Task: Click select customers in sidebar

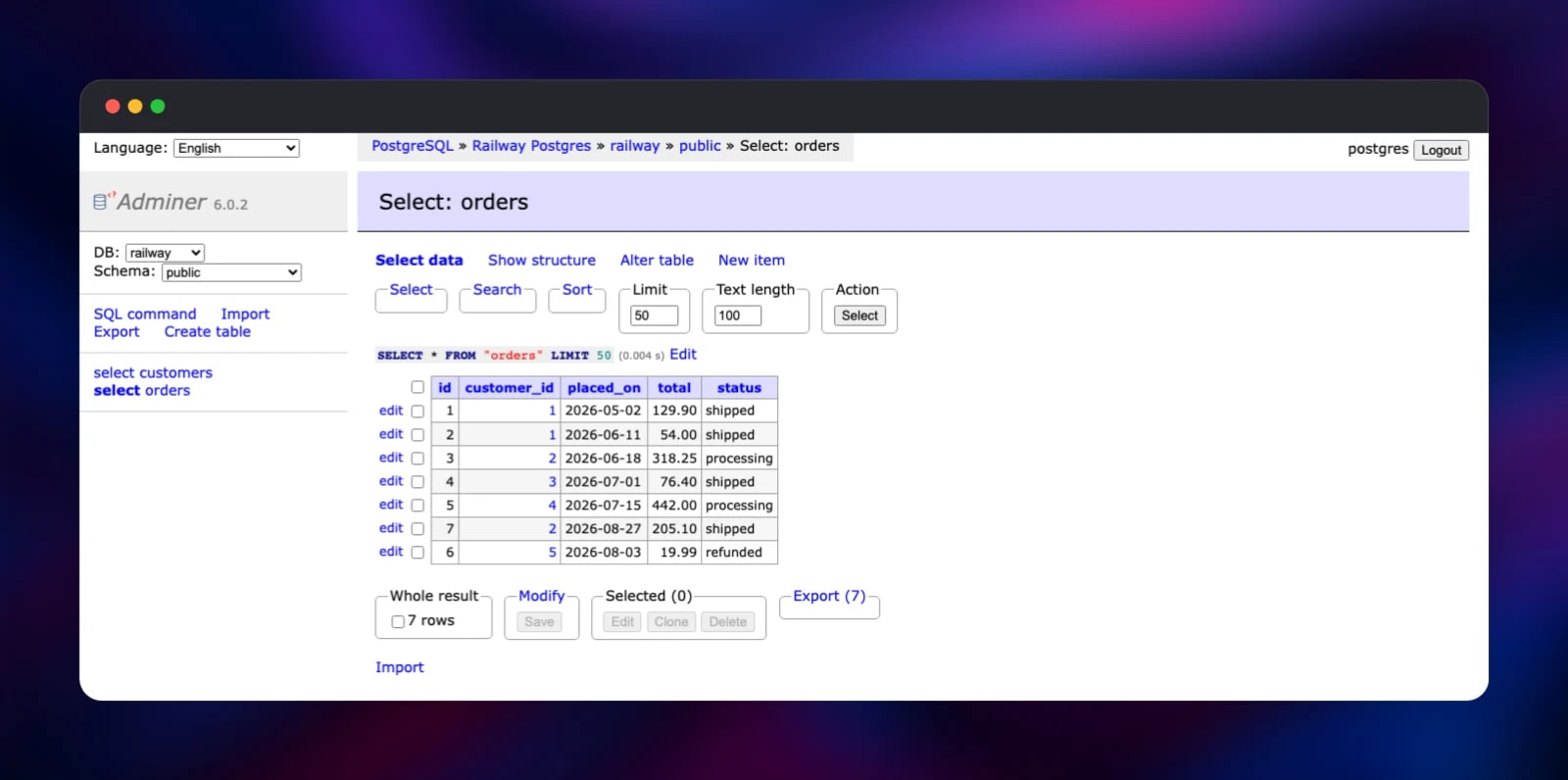Action: coord(153,373)
